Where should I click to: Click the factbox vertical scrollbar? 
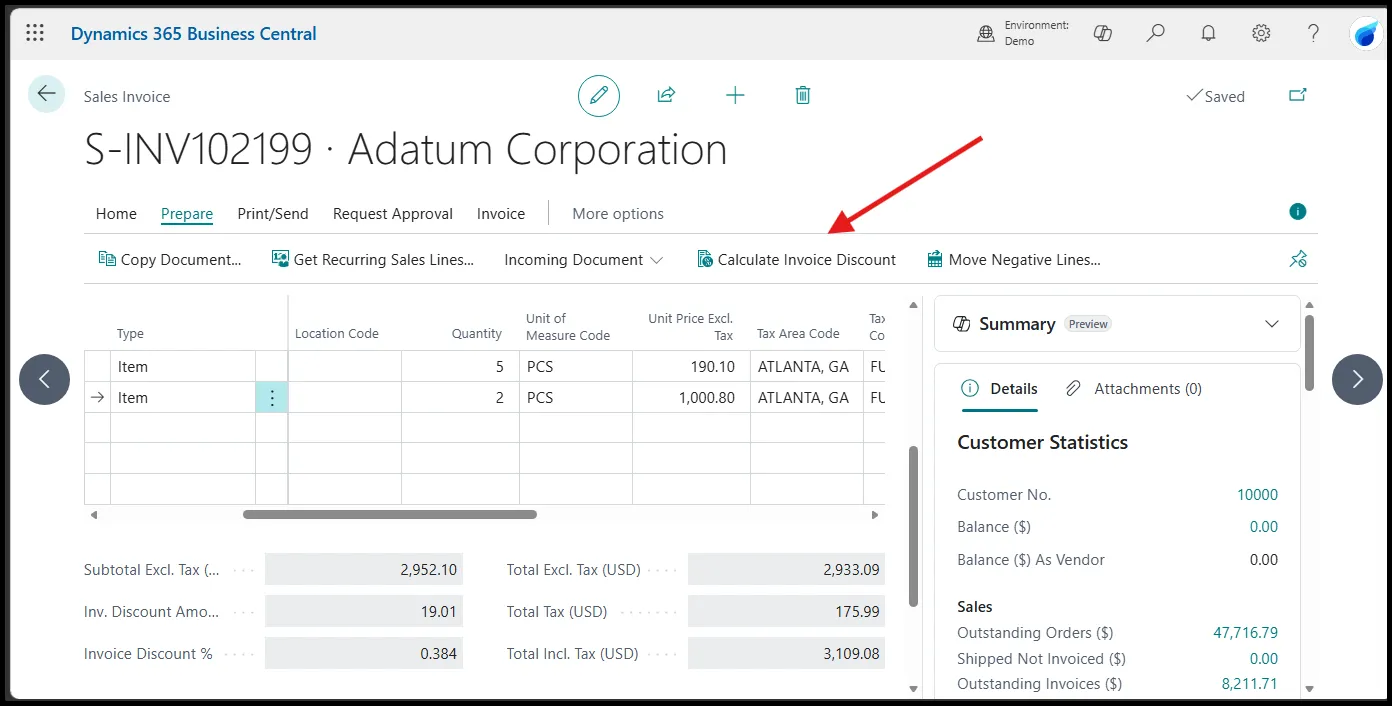click(x=1309, y=353)
